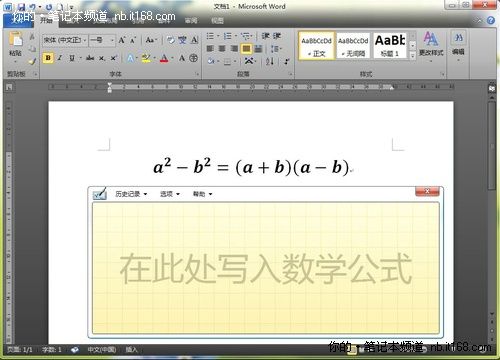The image size is (500, 360).
Task: Open the Editing (编辑) binoculars group
Action: [459, 44]
